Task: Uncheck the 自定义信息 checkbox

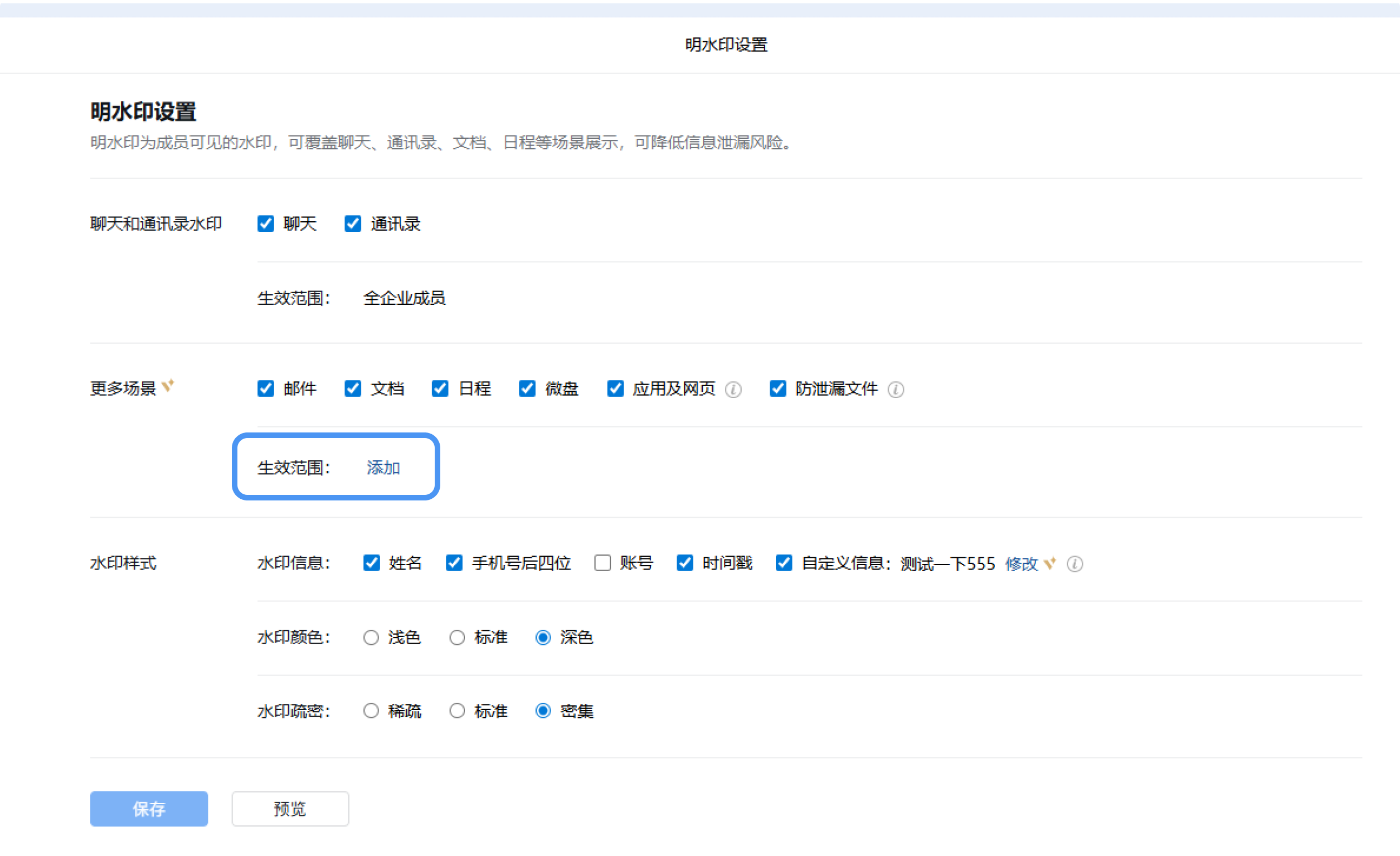Action: [784, 563]
